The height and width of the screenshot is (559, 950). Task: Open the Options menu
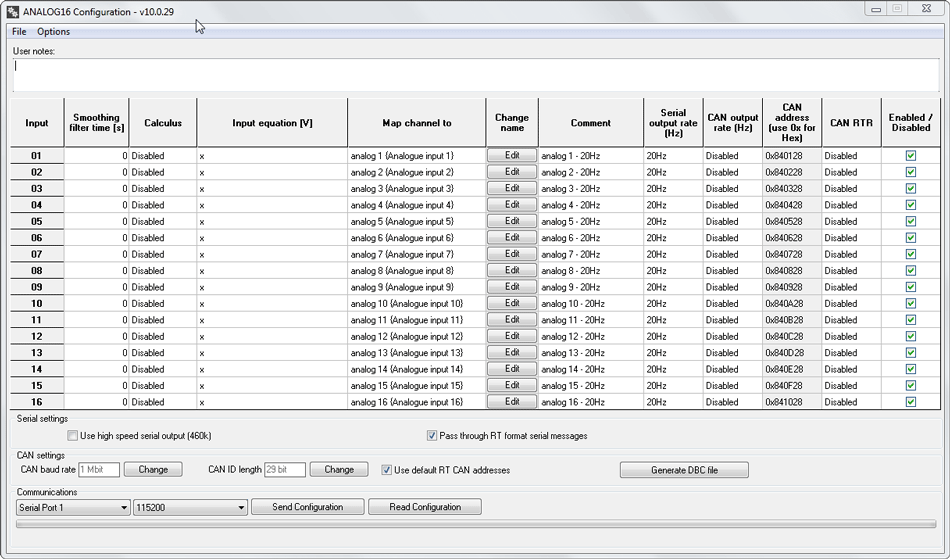coord(54,32)
